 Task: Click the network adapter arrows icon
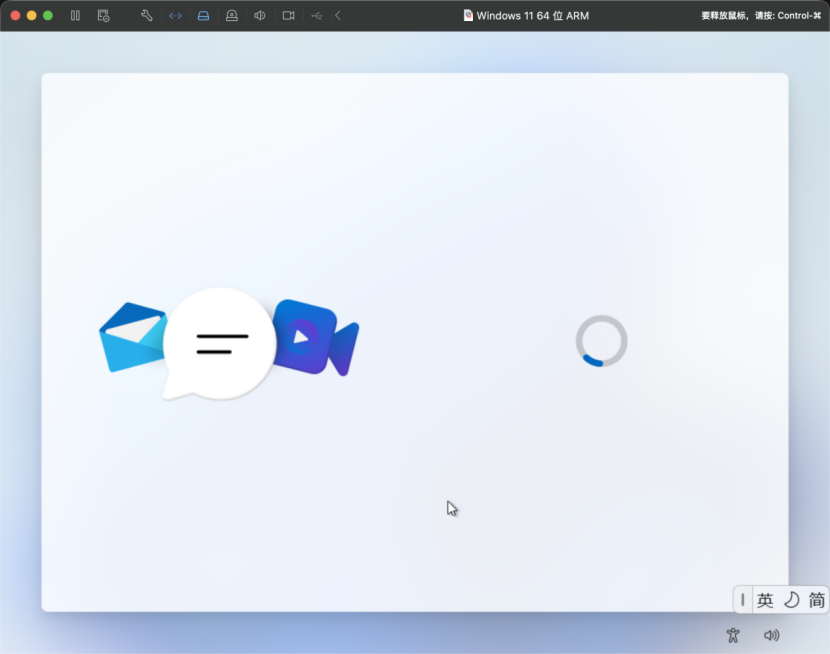pyautogui.click(x=175, y=16)
